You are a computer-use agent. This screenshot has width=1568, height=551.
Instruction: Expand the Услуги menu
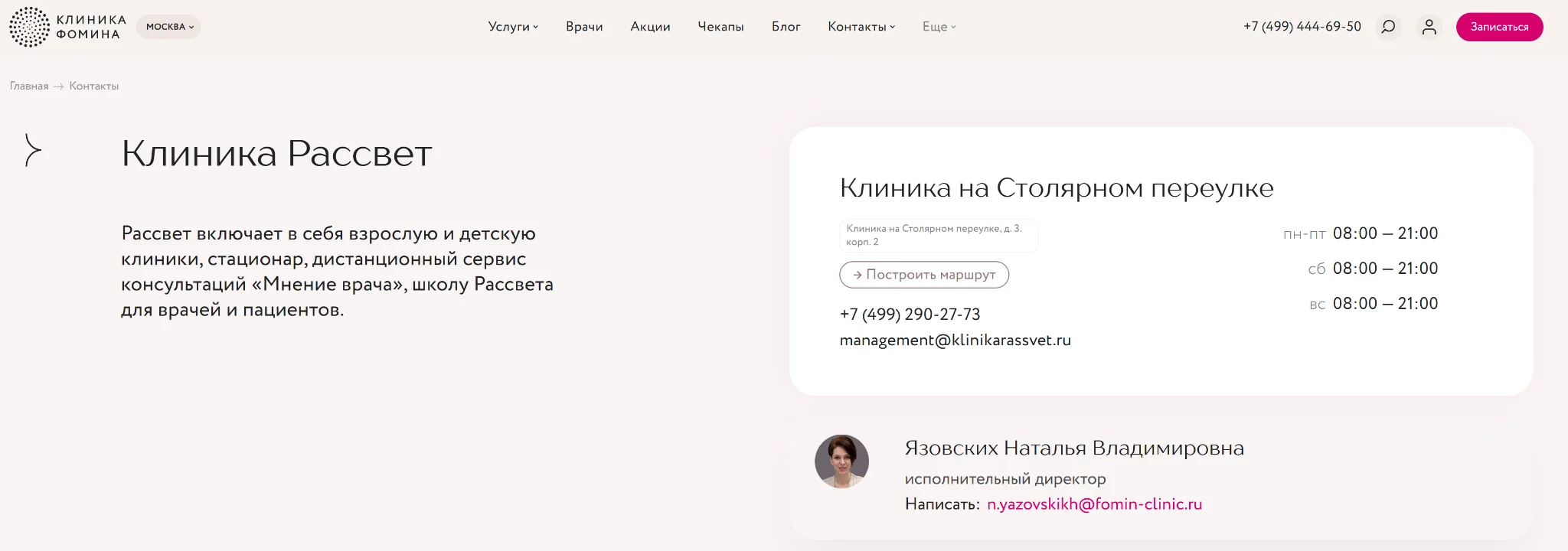click(x=513, y=27)
